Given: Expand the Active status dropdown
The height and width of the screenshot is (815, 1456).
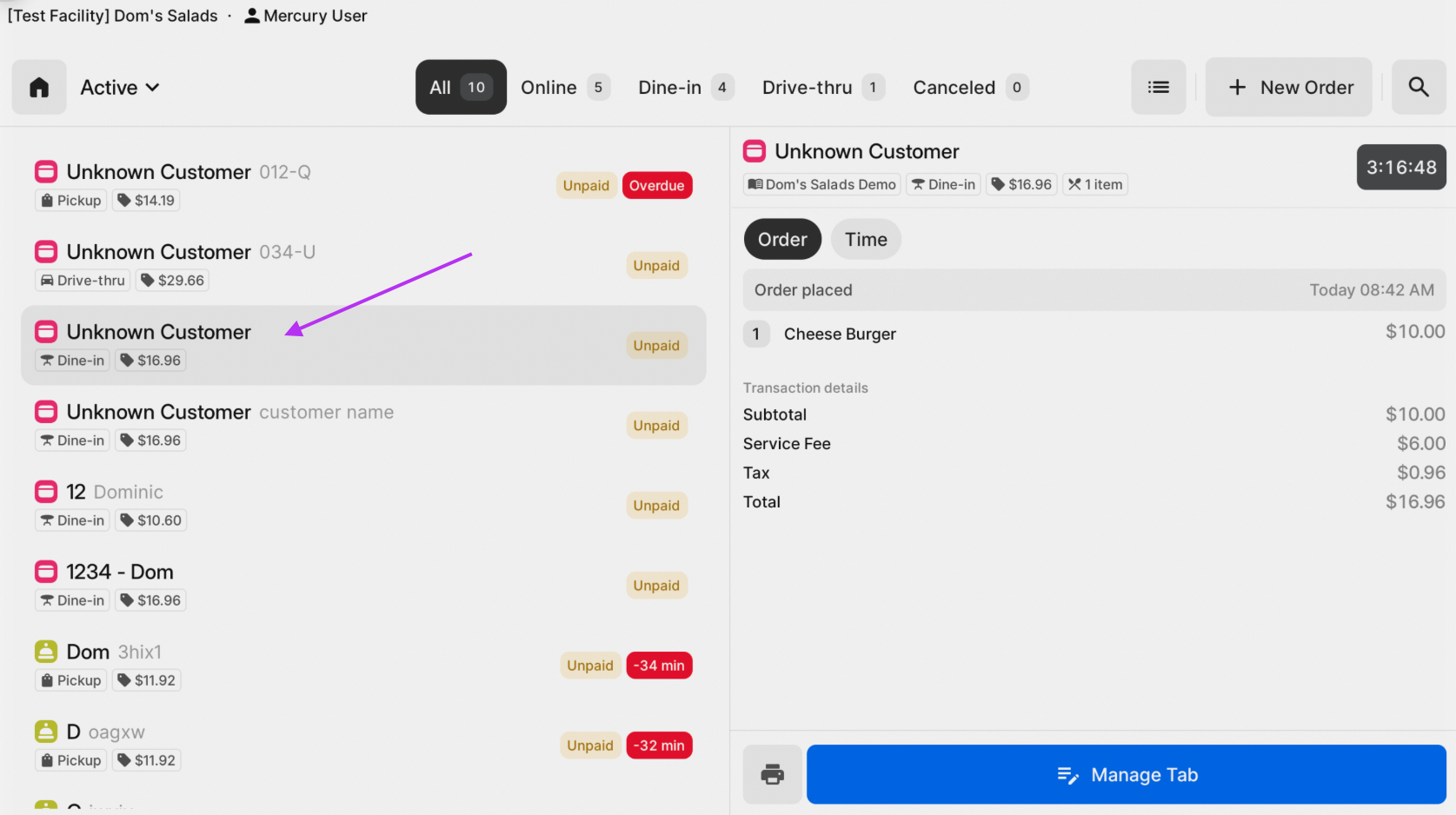Looking at the screenshot, I should (120, 87).
